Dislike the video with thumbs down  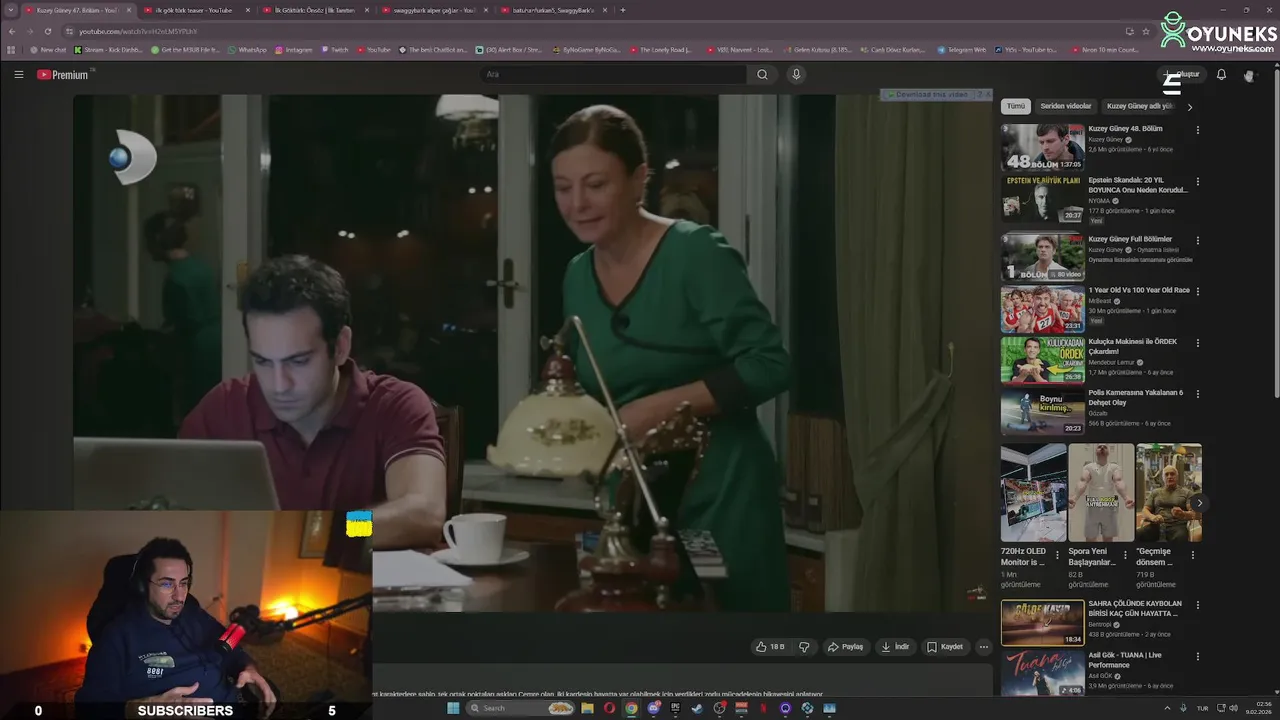(804, 647)
